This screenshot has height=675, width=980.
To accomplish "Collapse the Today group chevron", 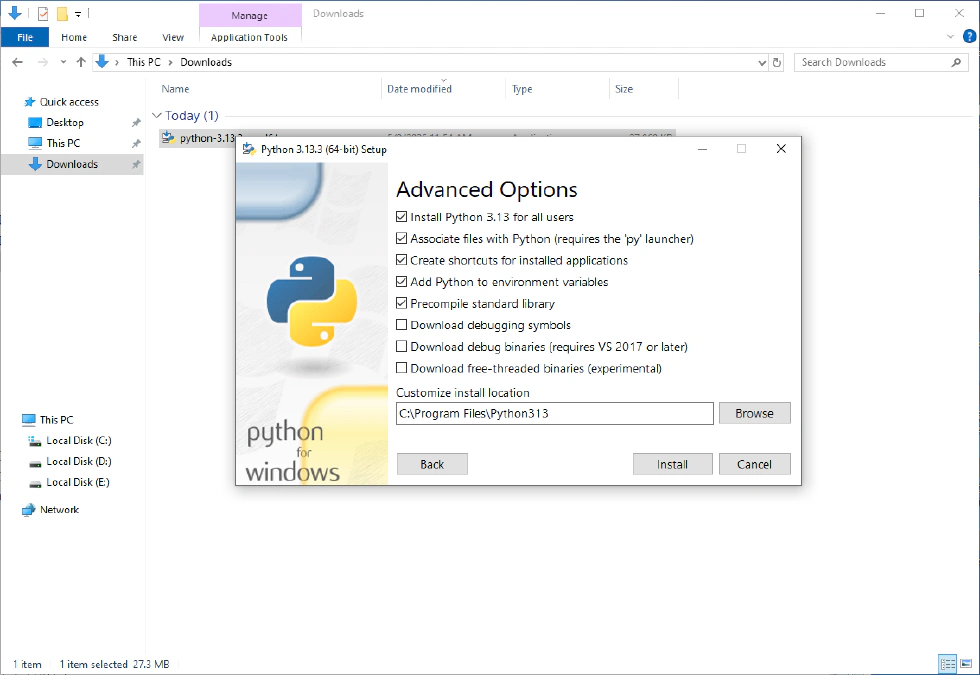I will point(157,116).
